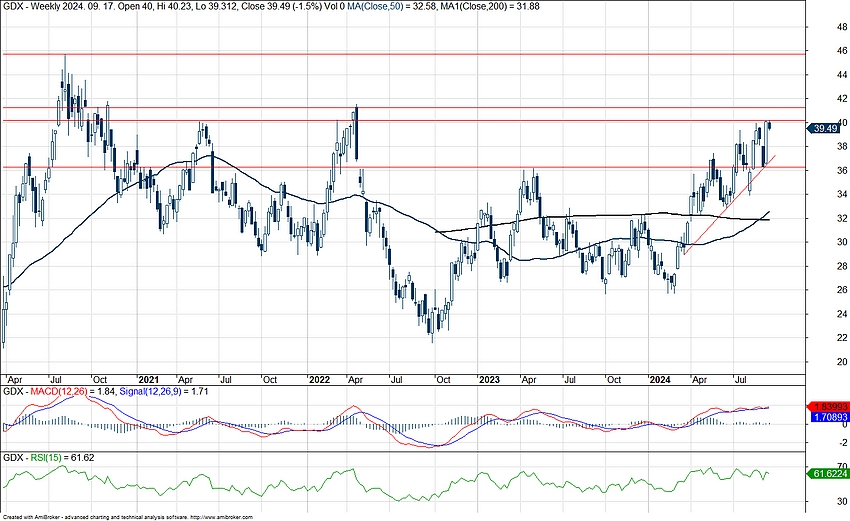
Task: Click the 20 price axis label
Action: (x=842, y=362)
